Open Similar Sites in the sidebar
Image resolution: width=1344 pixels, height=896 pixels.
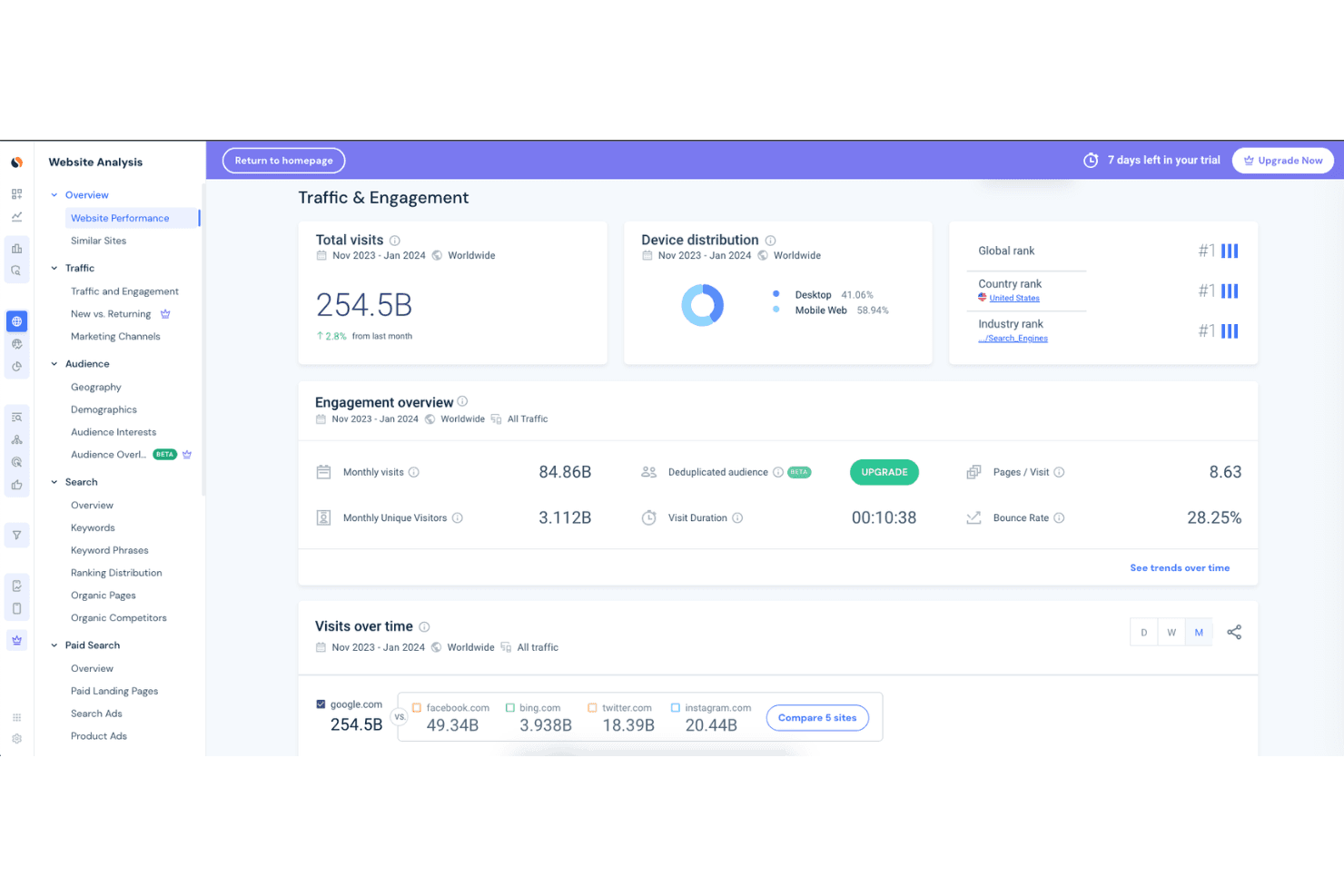99,241
